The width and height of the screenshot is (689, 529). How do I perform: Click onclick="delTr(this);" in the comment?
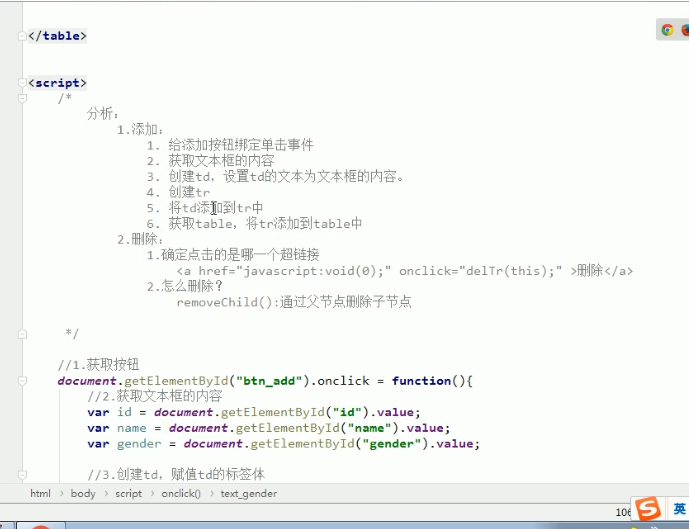(480, 271)
